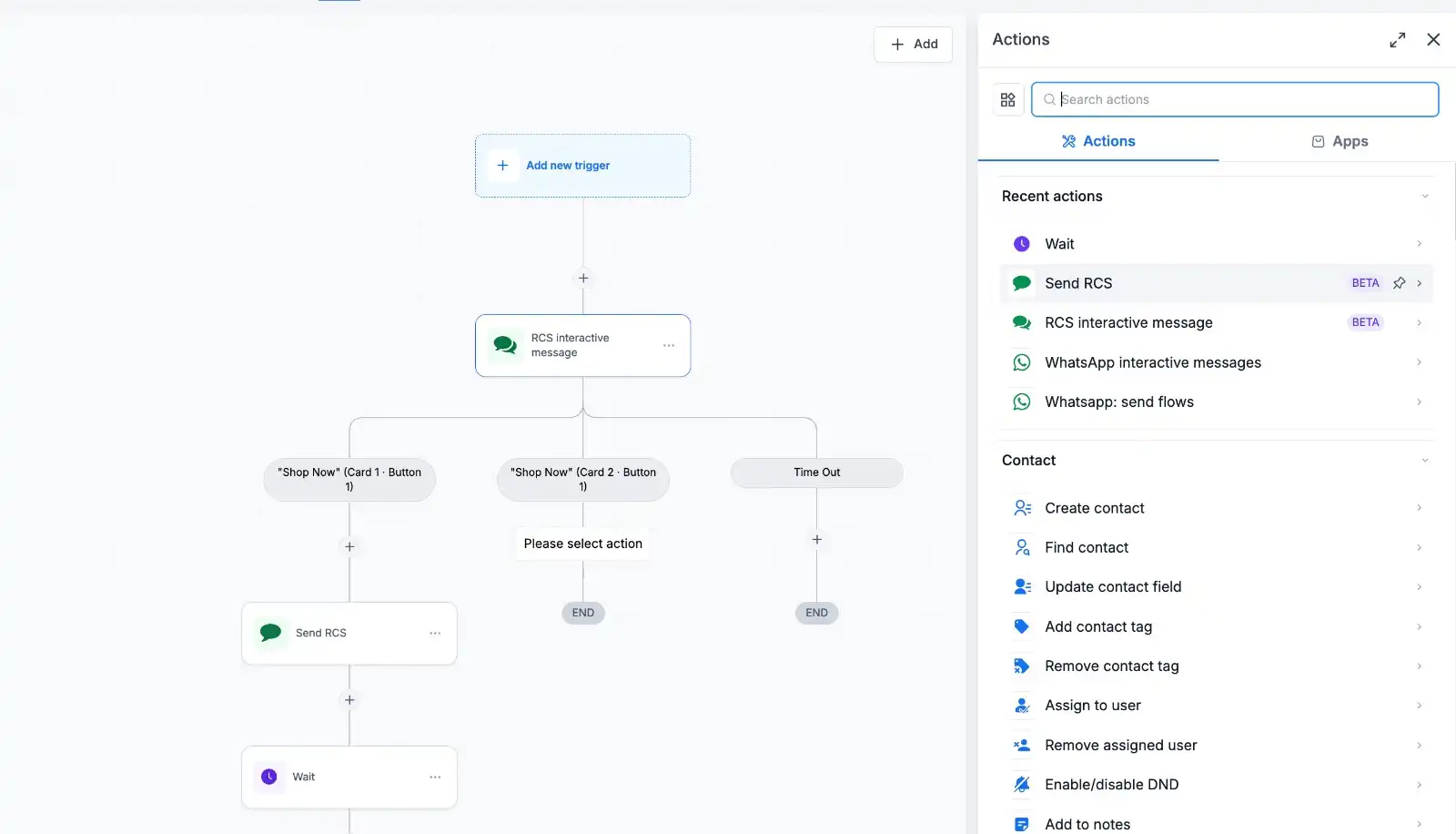Viewport: 1456px width, 834px height.
Task: Click the Assign to user icon
Action: tap(1022, 706)
